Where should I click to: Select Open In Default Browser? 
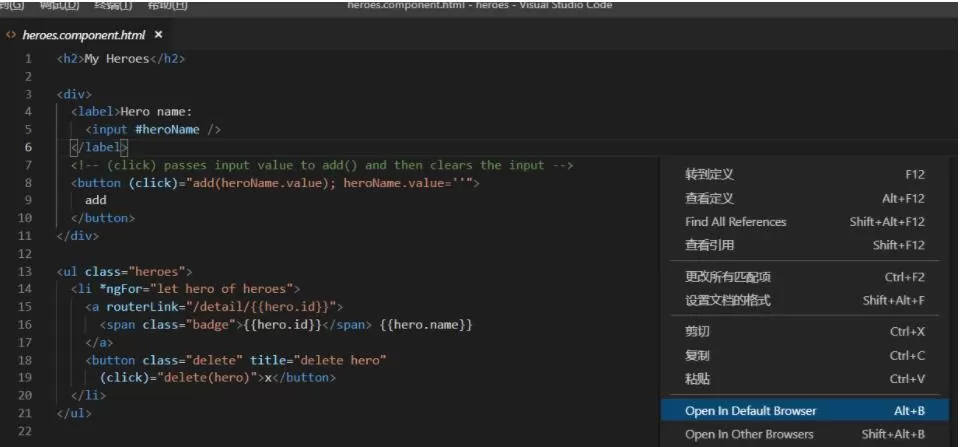804,411
